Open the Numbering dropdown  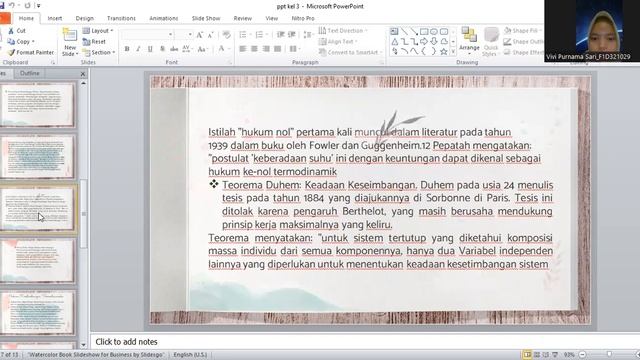[262, 35]
